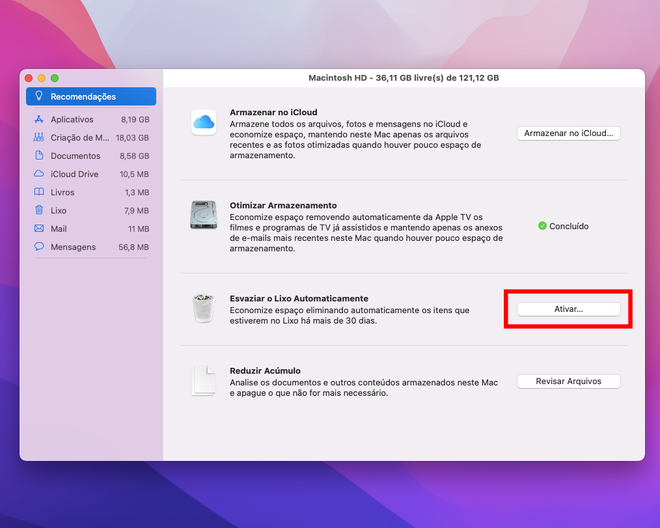Click the green Concluído checkmark icon
The image size is (660, 528).
542,226
